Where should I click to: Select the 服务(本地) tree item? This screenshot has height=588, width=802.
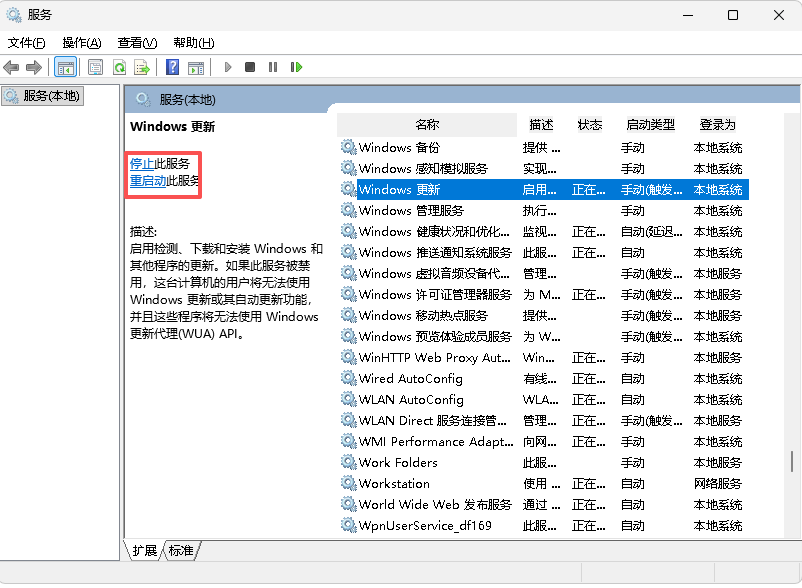click(48, 97)
